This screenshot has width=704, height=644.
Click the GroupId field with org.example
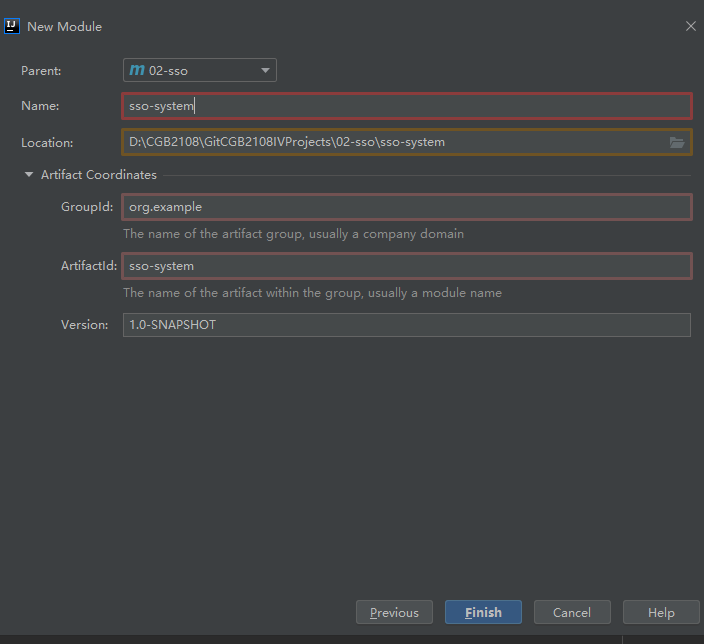tap(407, 207)
